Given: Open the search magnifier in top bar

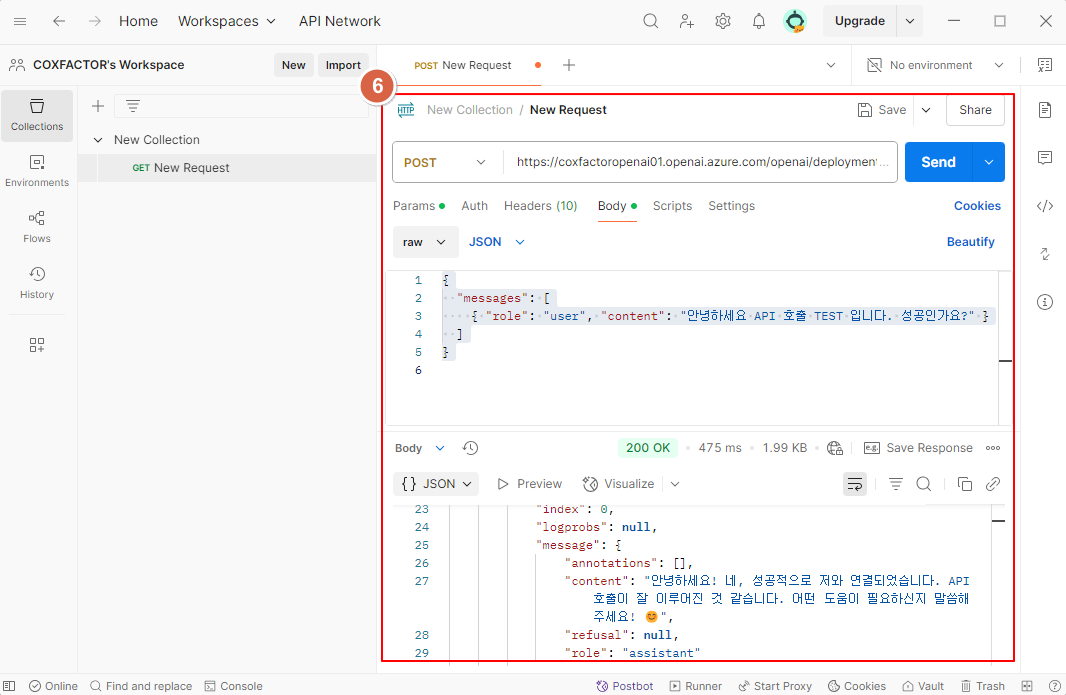Looking at the screenshot, I should [651, 21].
